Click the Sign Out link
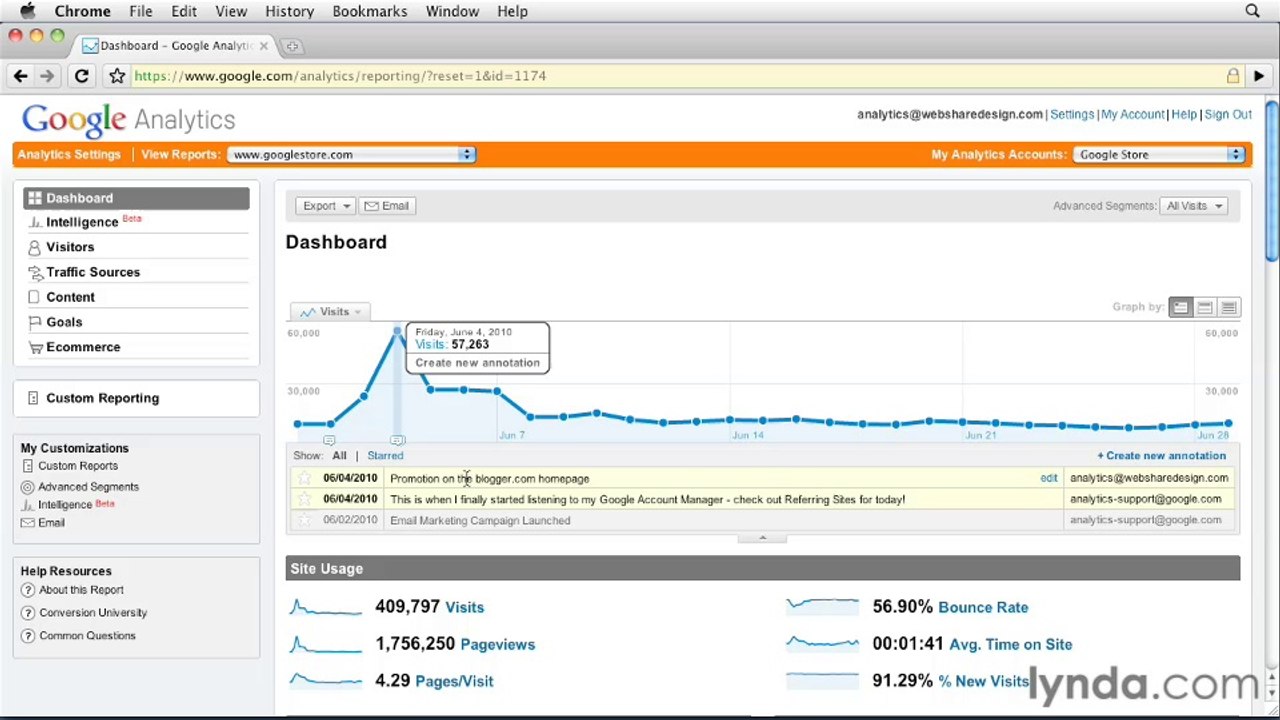Image resolution: width=1280 pixels, height=720 pixels. (1228, 115)
